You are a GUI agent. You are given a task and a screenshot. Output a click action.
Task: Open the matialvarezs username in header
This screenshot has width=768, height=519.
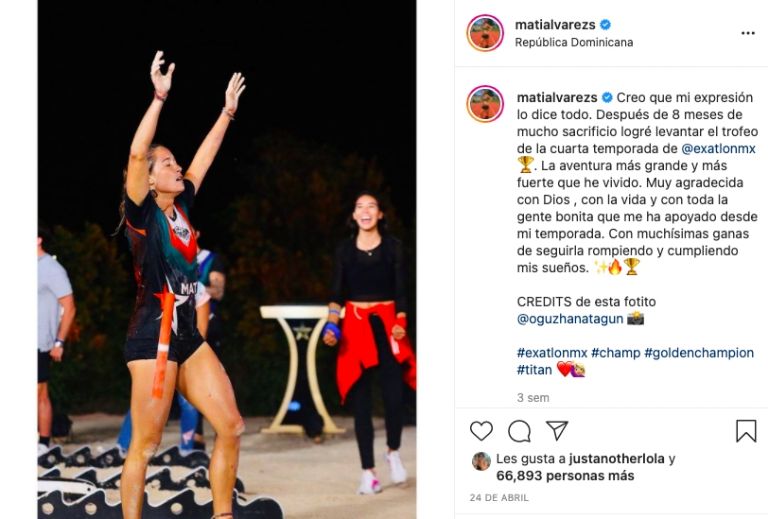555,24
